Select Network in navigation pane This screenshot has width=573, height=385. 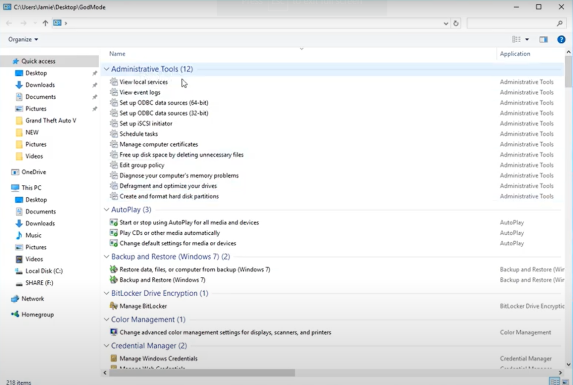coord(33,299)
